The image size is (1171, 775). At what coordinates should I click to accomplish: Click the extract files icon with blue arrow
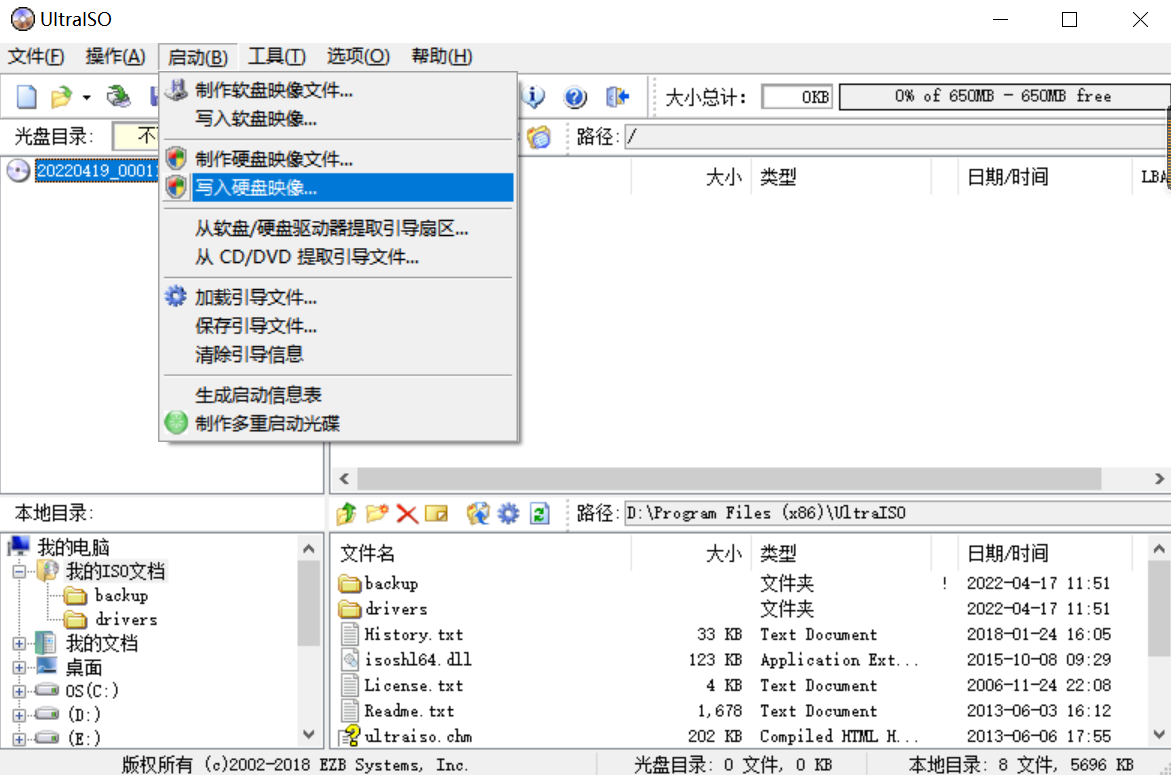click(478, 513)
